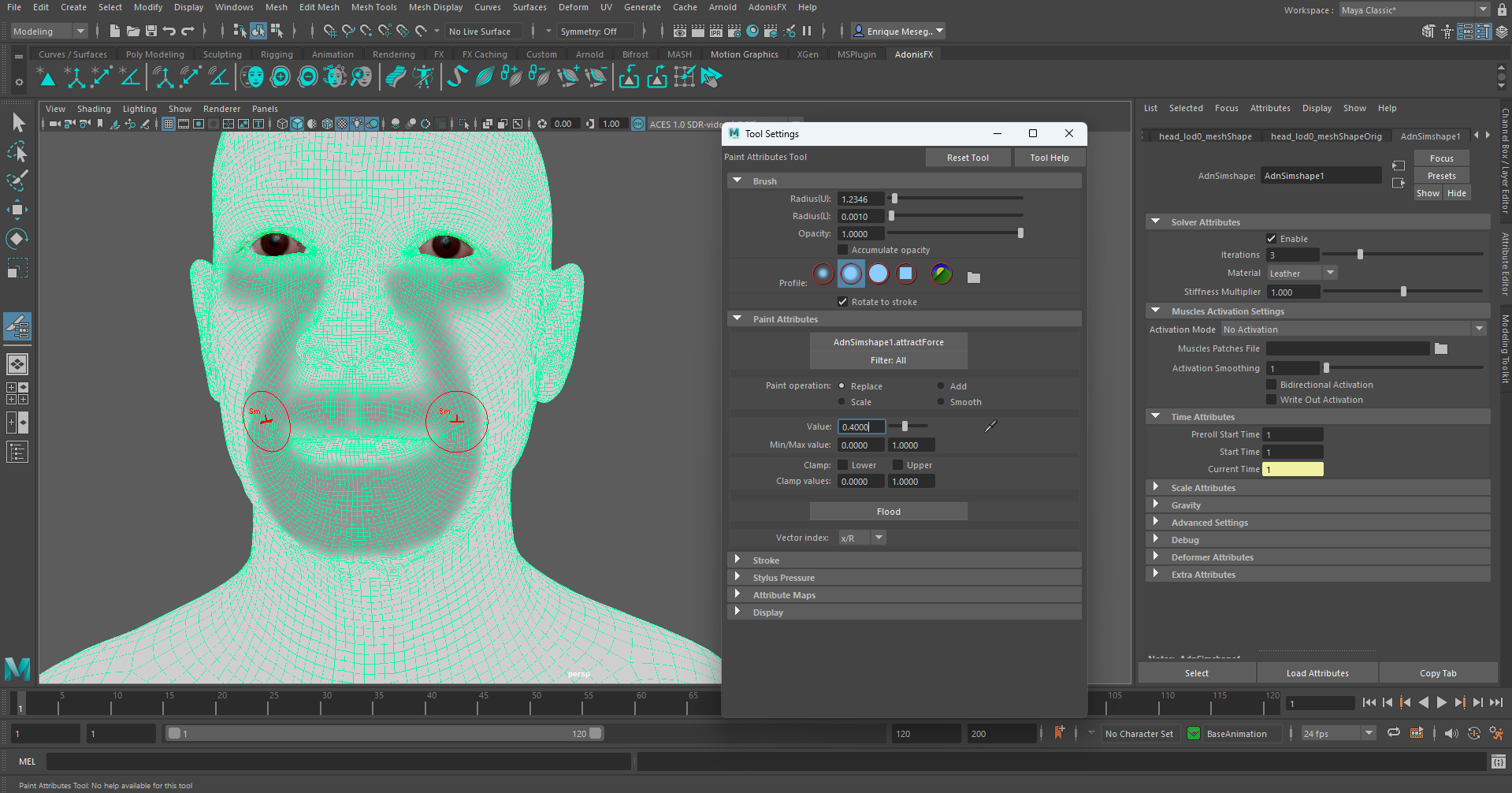Screen dimensions: 1512x793
Task: Select the Smooth paint operation
Action: tap(941, 401)
